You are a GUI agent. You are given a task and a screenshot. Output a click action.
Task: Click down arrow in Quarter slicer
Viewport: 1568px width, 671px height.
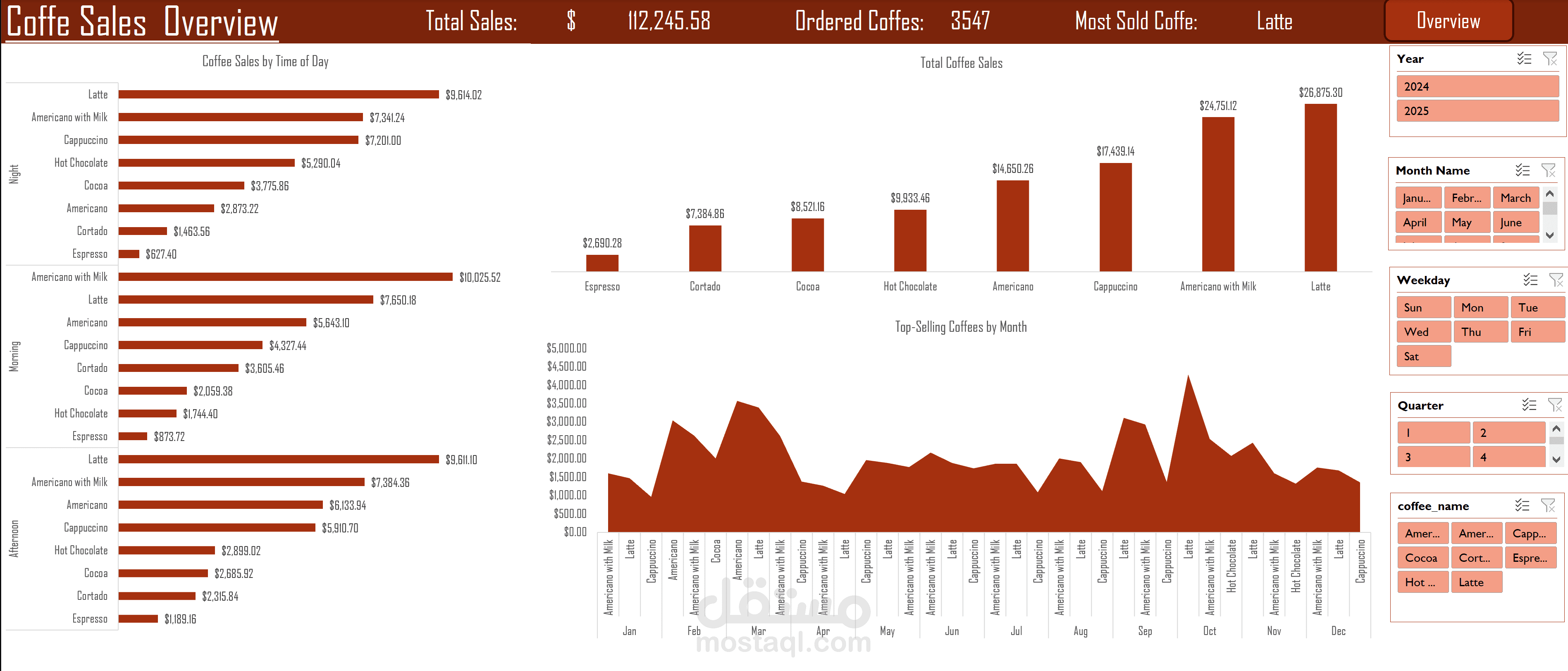tap(1556, 460)
